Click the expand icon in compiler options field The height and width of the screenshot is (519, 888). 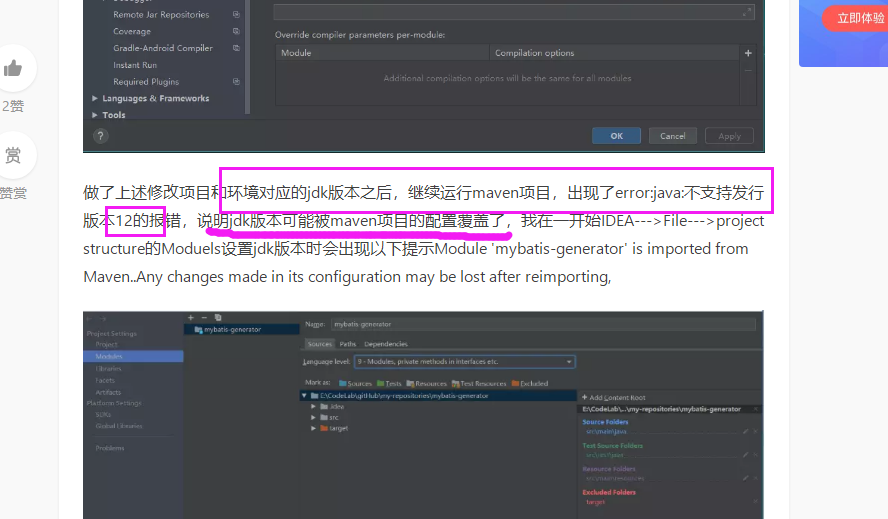[x=746, y=12]
